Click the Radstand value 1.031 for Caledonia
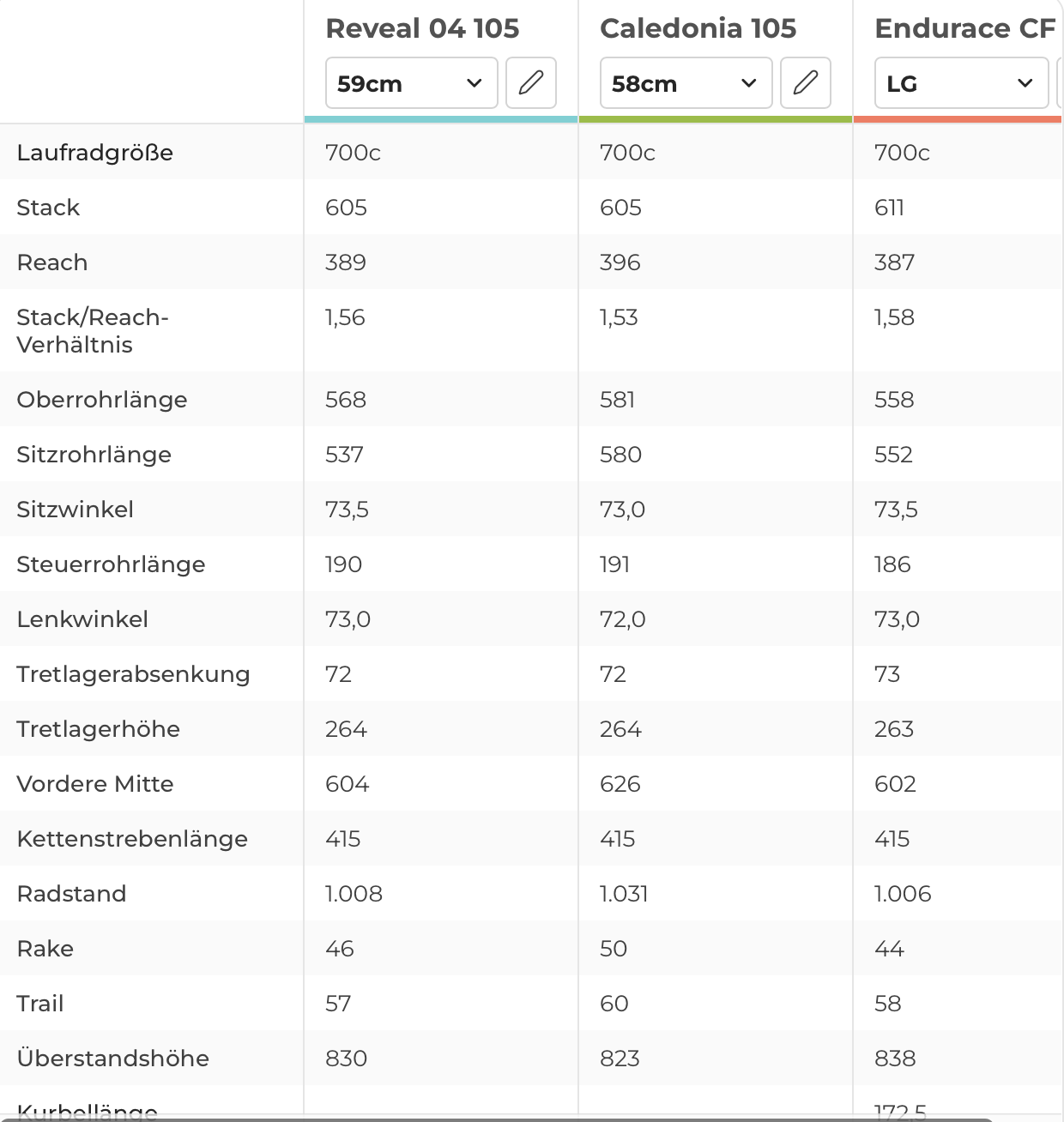This screenshot has width=1064, height=1122. tap(624, 894)
